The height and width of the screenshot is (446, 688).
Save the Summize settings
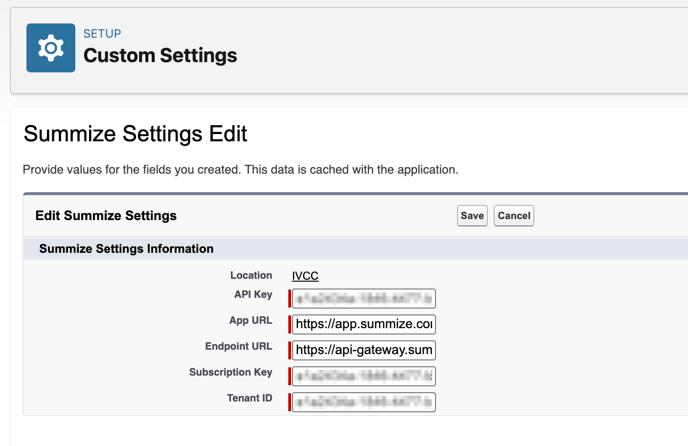coord(472,216)
